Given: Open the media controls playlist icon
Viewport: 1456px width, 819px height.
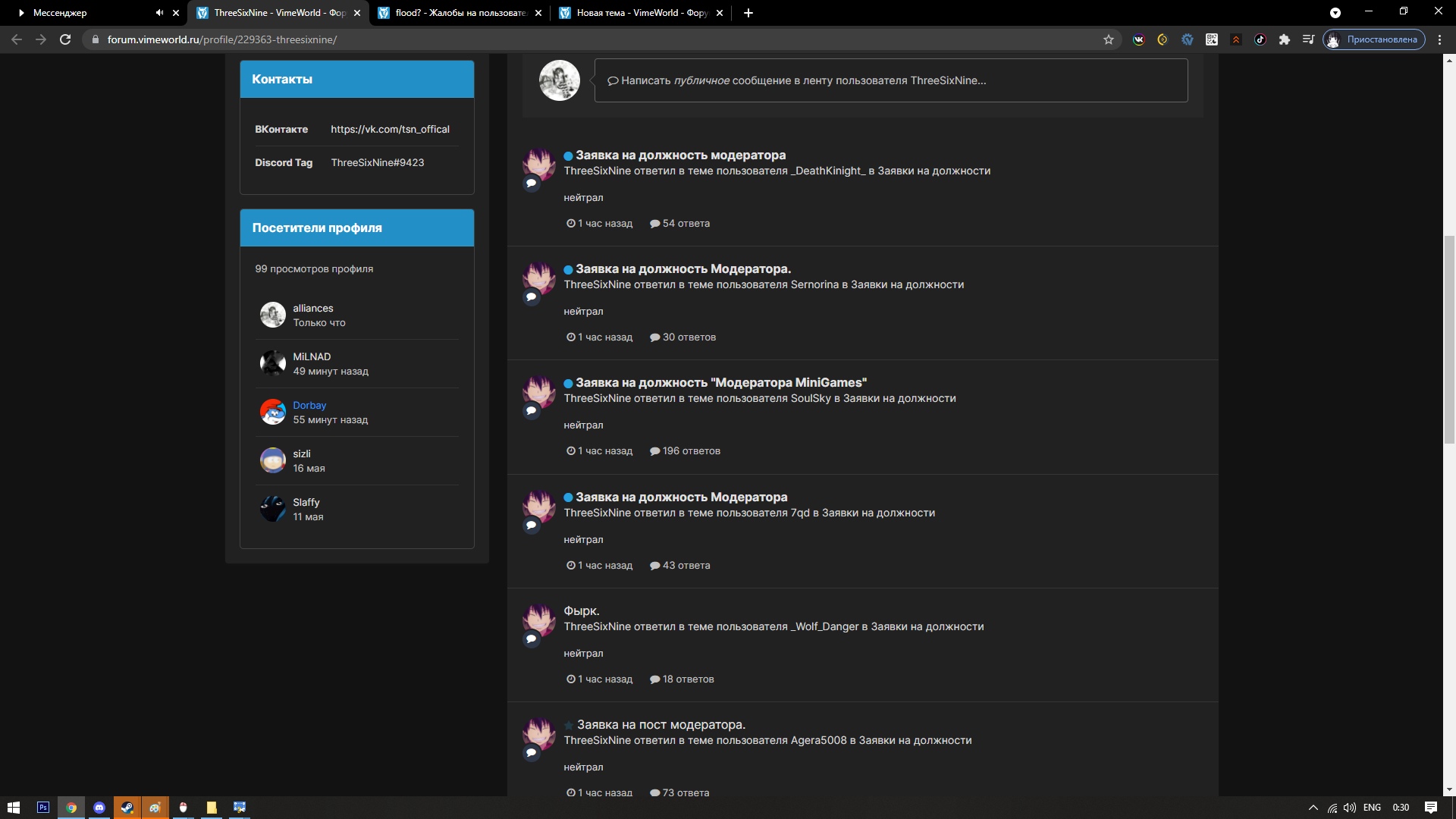Looking at the screenshot, I should click(x=1309, y=39).
